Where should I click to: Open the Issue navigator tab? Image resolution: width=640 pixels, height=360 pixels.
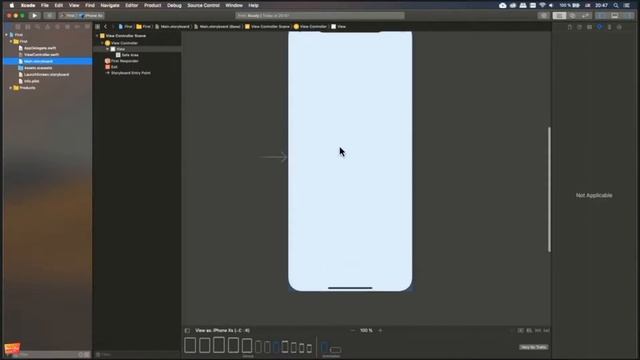pyautogui.click(x=47, y=27)
